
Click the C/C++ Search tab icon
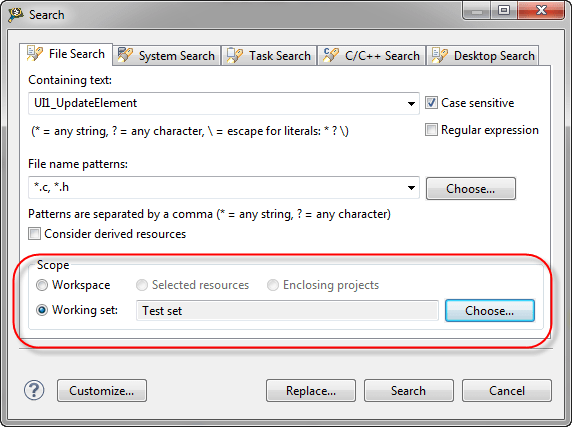pyautogui.click(x=331, y=55)
